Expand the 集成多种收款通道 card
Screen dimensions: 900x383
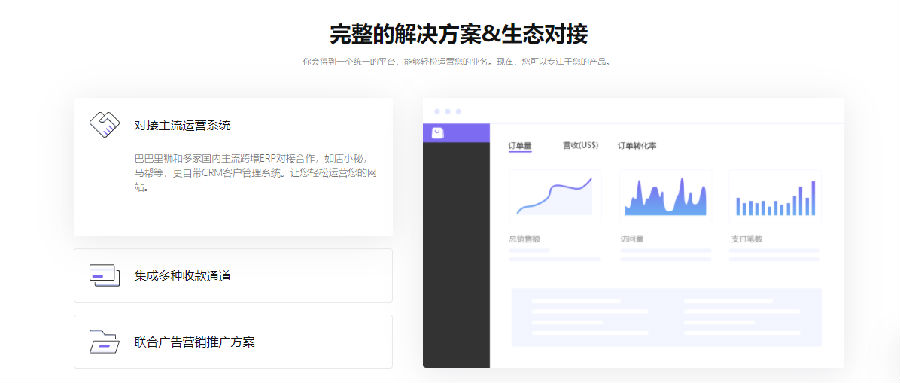233,276
